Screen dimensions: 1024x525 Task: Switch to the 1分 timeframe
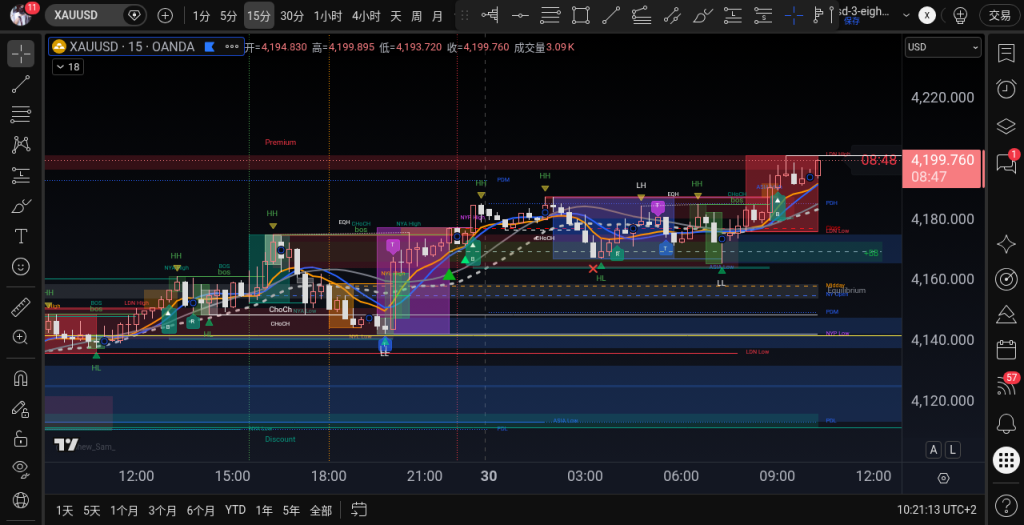(201, 16)
